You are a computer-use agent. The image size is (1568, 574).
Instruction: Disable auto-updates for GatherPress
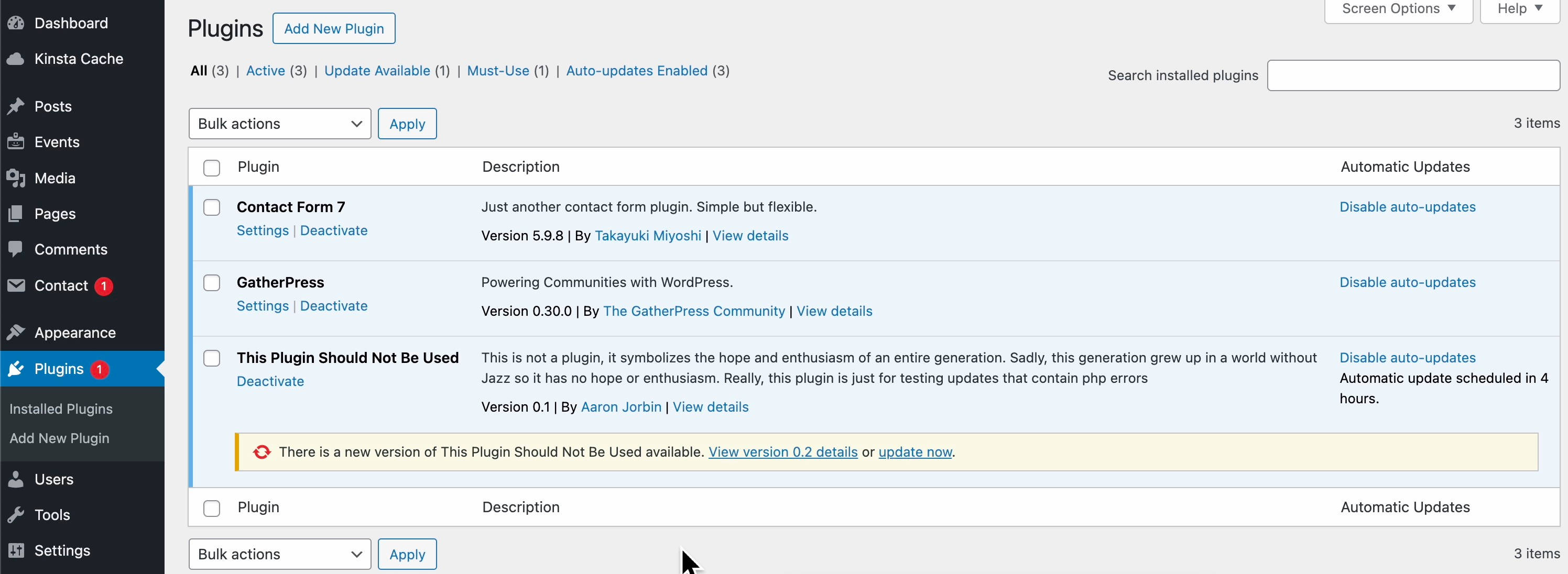[1407, 282]
